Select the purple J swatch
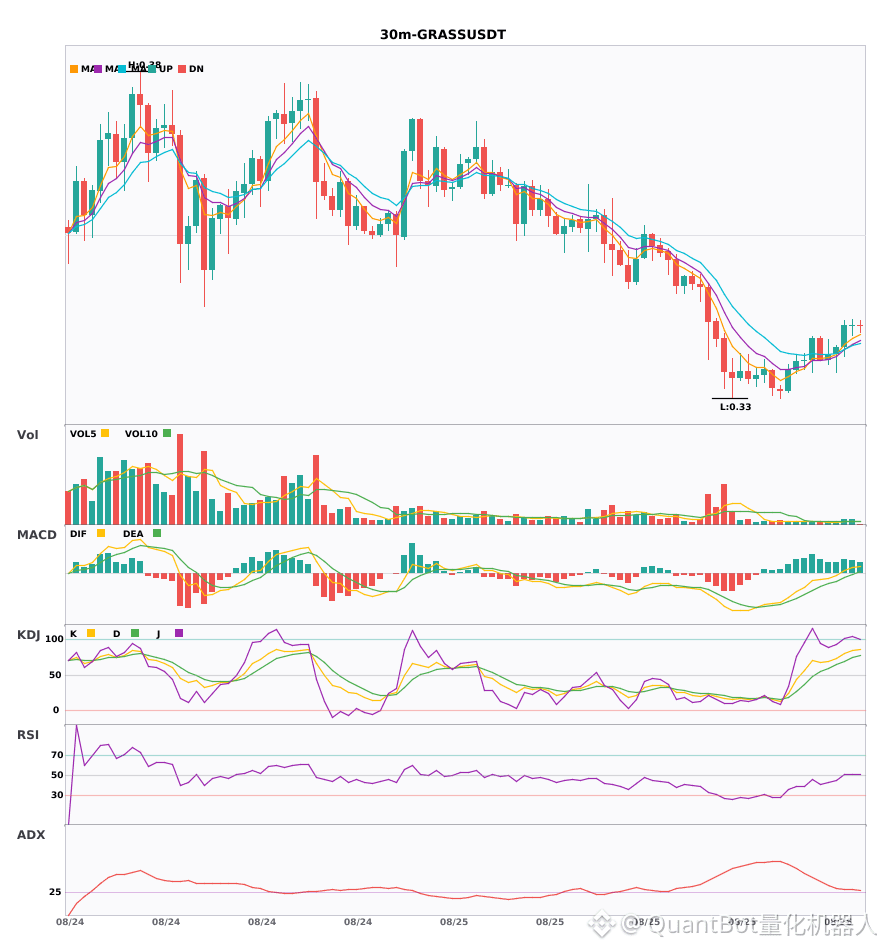The image size is (885, 950). (x=179, y=633)
